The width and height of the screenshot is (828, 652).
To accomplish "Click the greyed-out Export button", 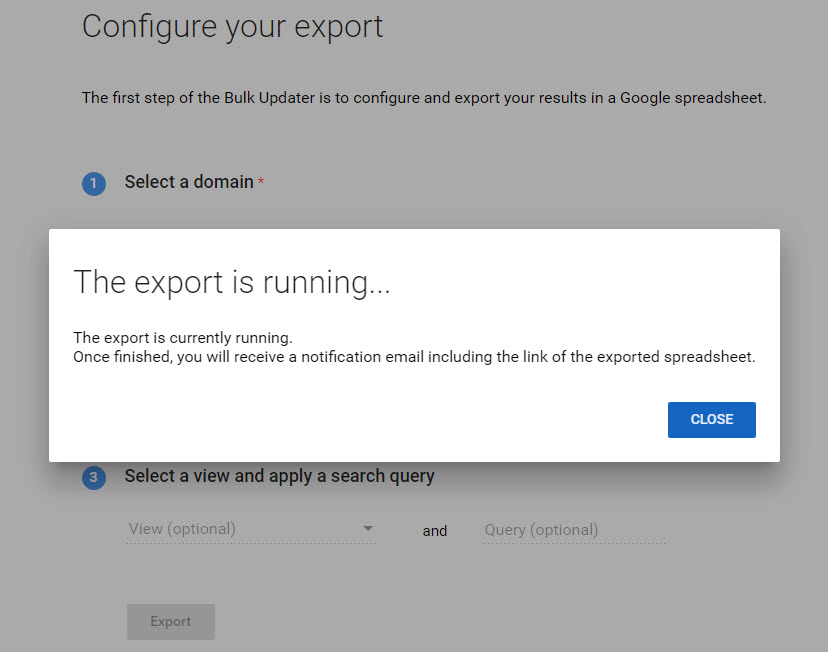I will [171, 621].
